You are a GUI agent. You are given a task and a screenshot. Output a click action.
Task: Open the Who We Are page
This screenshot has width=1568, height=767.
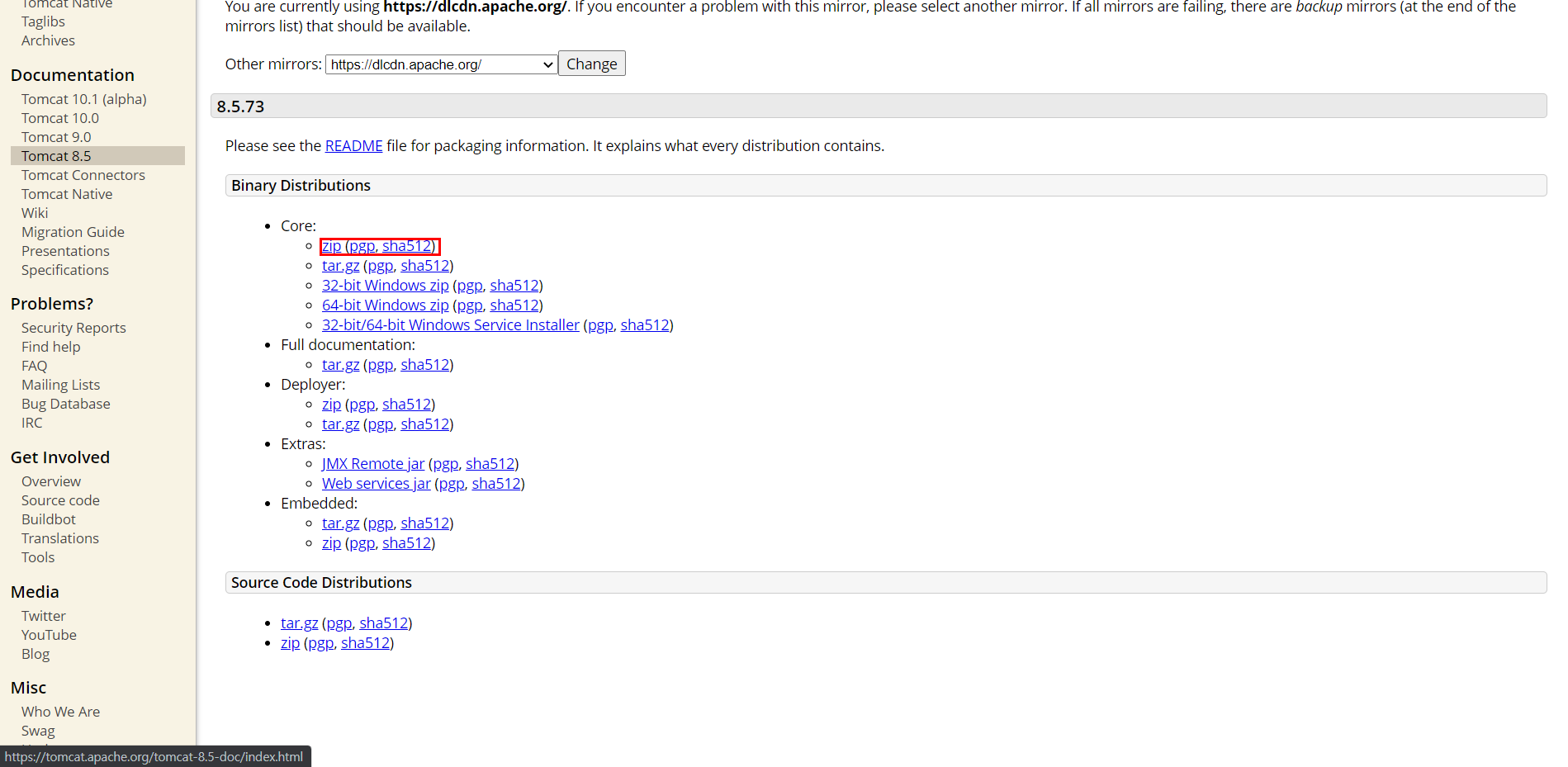[60, 712]
